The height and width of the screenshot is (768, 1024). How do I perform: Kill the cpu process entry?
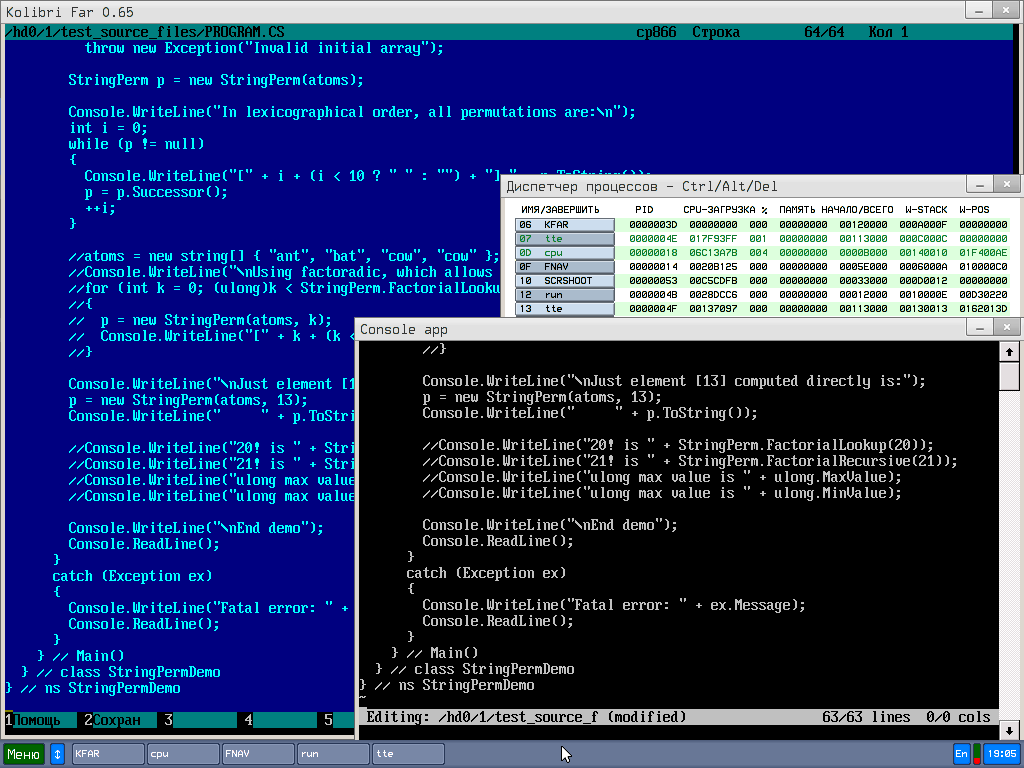point(565,253)
